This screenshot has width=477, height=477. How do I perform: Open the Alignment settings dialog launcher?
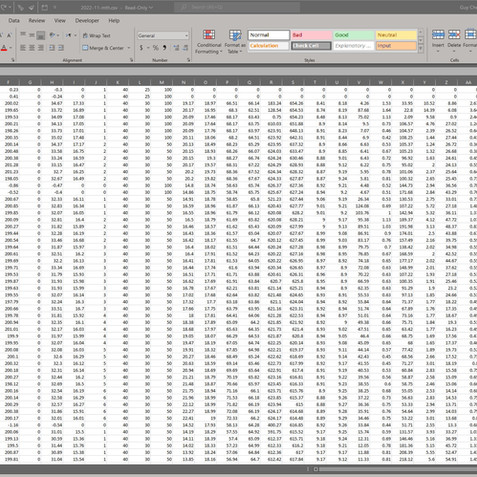pos(131,60)
